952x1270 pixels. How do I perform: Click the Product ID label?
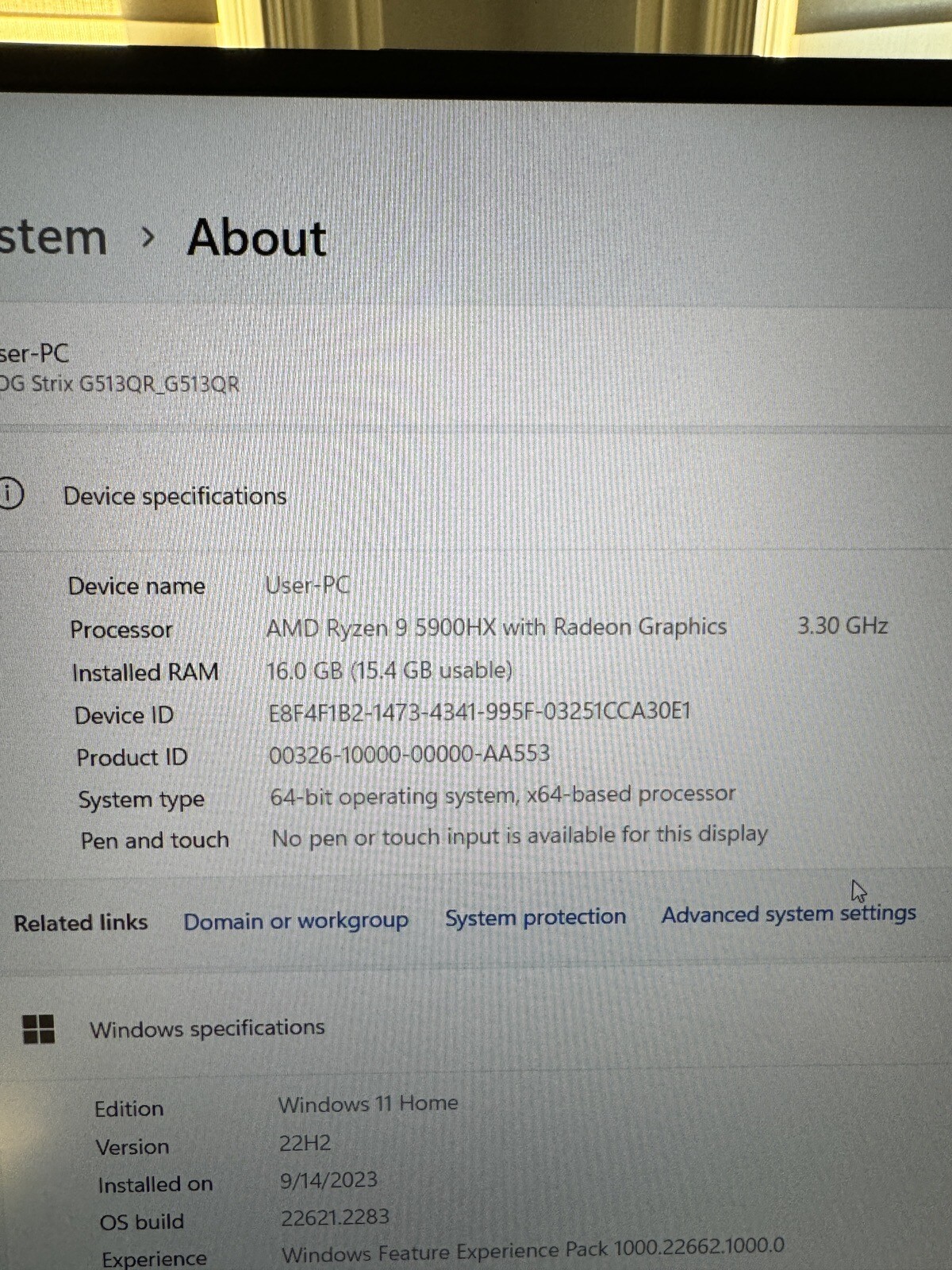click(x=132, y=757)
